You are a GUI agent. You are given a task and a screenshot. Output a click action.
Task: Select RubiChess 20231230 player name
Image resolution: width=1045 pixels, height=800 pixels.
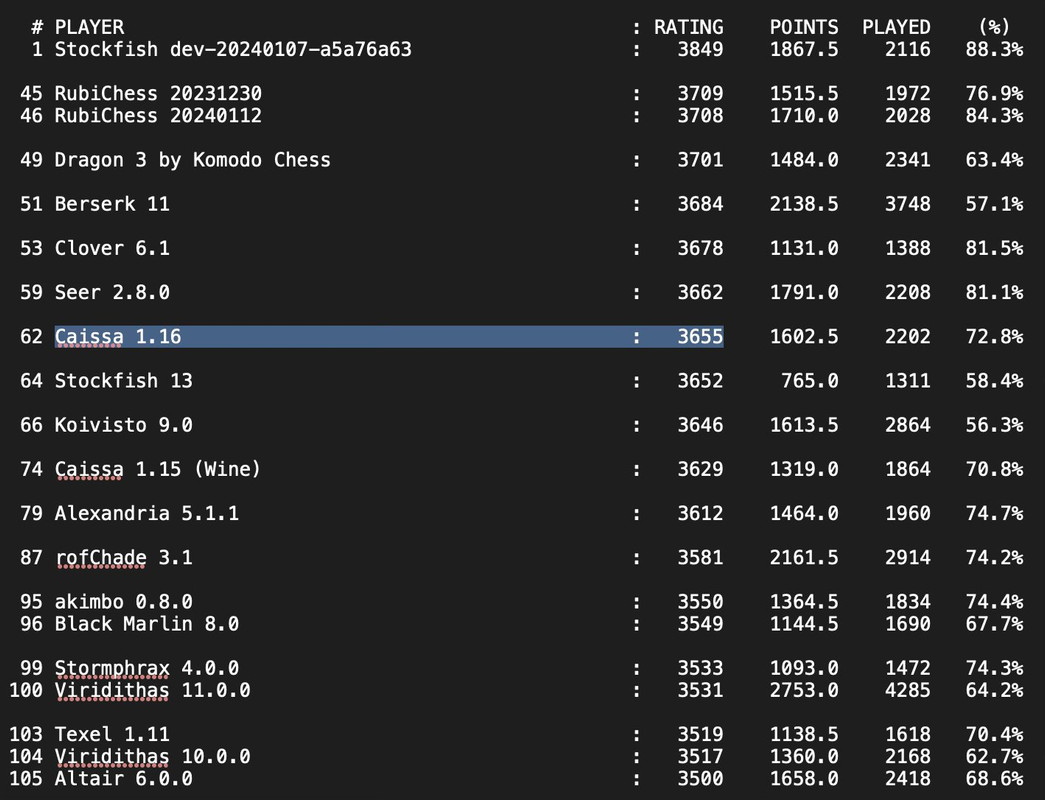tap(158, 93)
